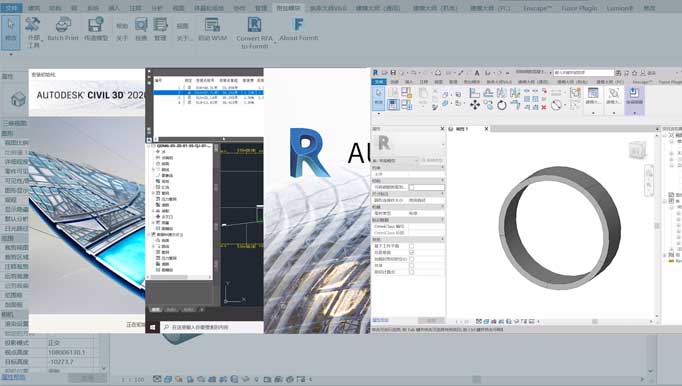Start the 启动 WSM tool
682x386 pixels.
click(x=213, y=29)
